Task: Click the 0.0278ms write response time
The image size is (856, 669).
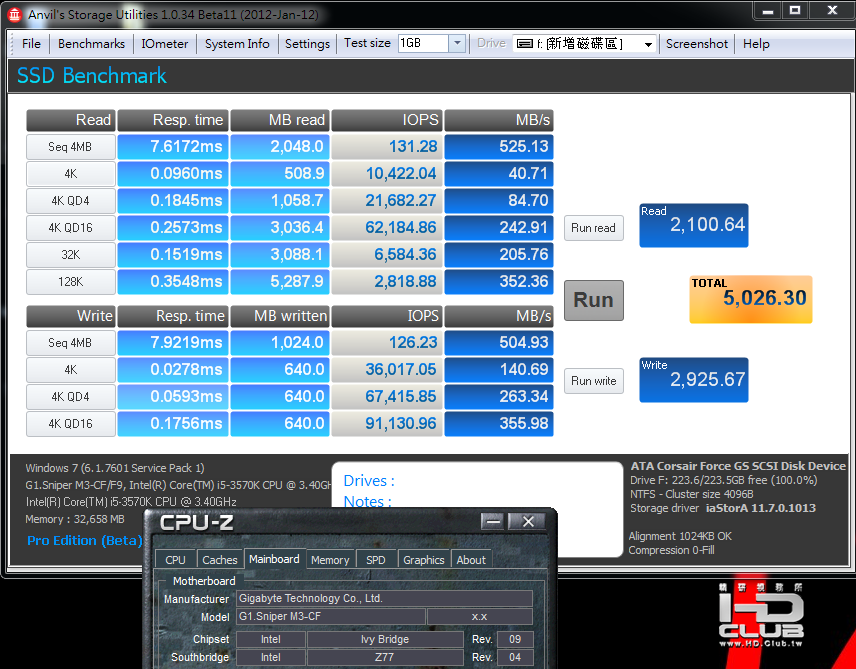Action: tap(173, 369)
